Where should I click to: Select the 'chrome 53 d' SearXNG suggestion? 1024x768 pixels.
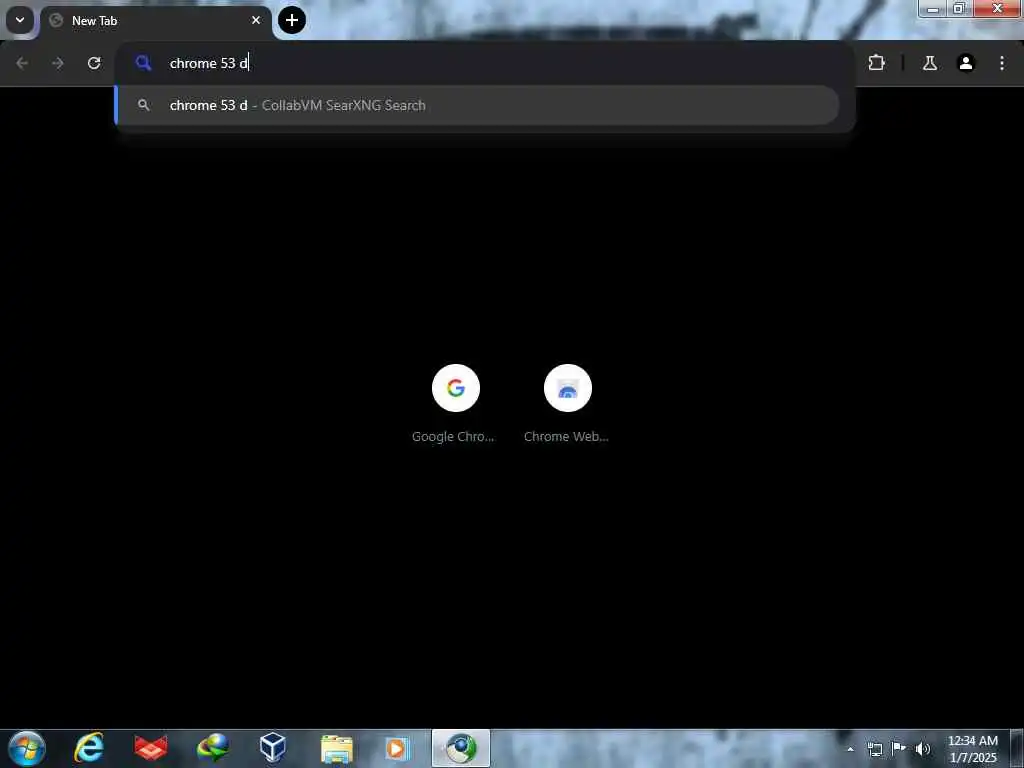click(x=477, y=105)
